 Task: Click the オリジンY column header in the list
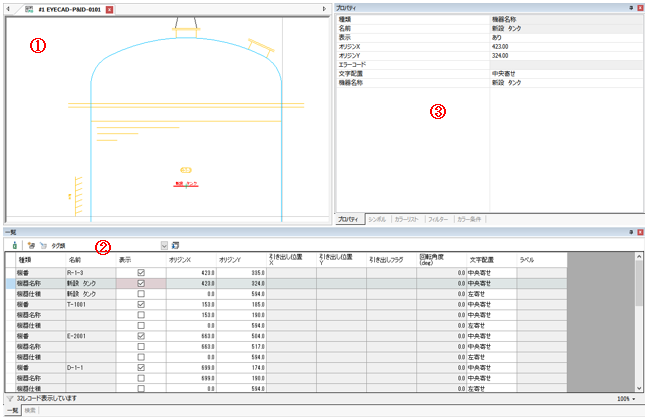241,260
